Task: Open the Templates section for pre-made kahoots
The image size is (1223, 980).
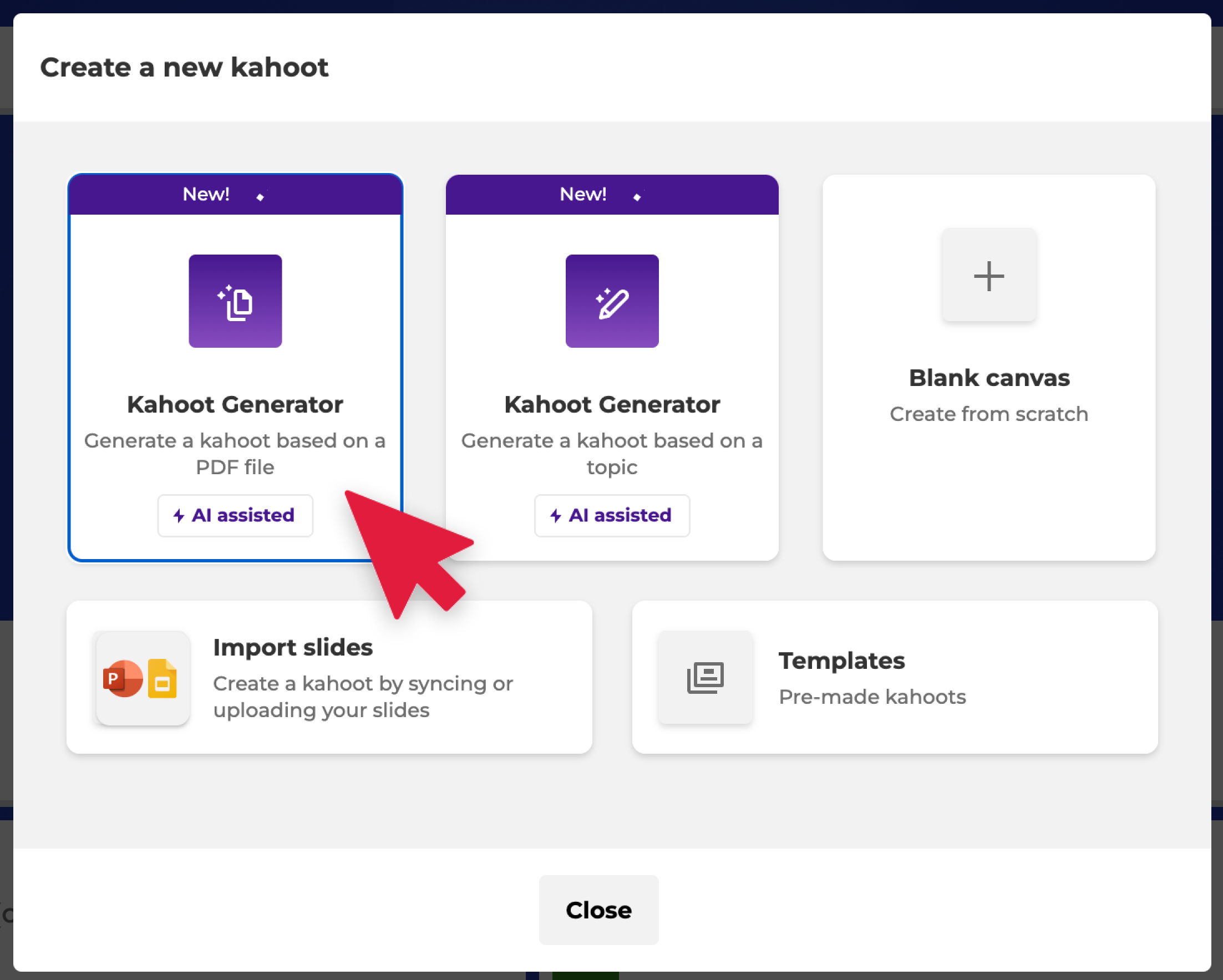Action: pyautogui.click(x=895, y=677)
